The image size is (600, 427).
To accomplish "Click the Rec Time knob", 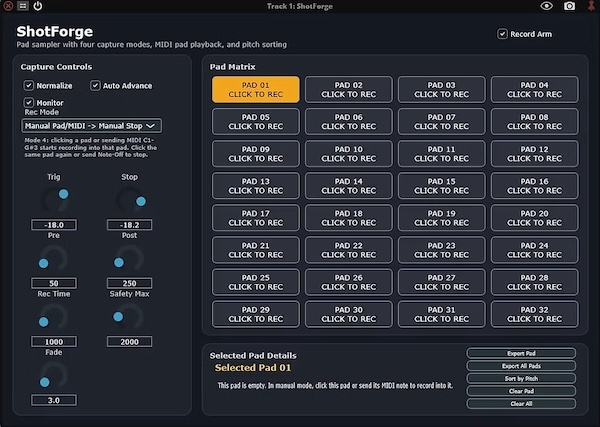I will point(54,316).
